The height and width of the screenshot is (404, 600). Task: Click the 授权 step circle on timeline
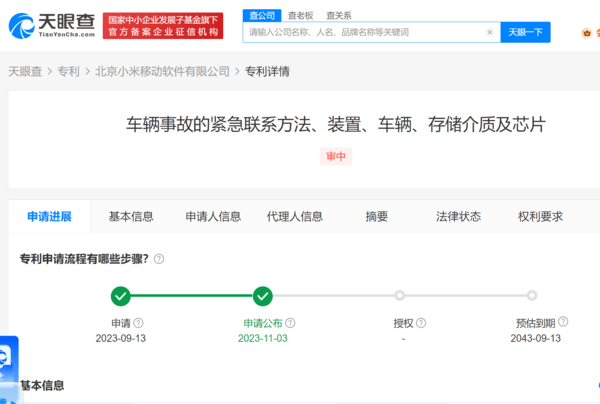click(400, 295)
